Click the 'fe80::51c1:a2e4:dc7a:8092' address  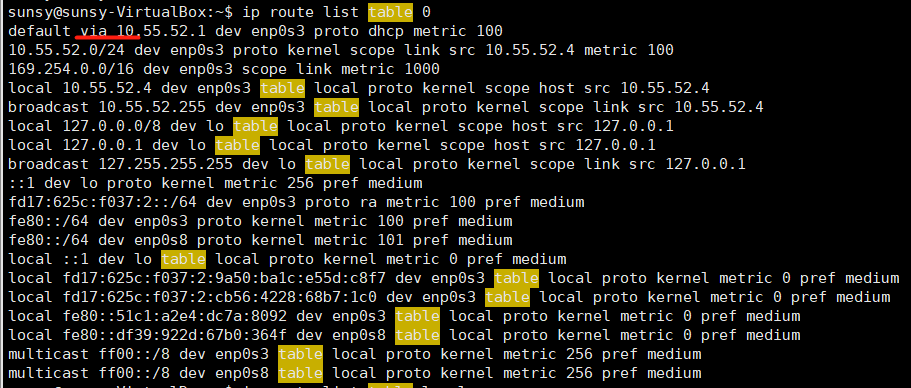[x=175, y=317]
